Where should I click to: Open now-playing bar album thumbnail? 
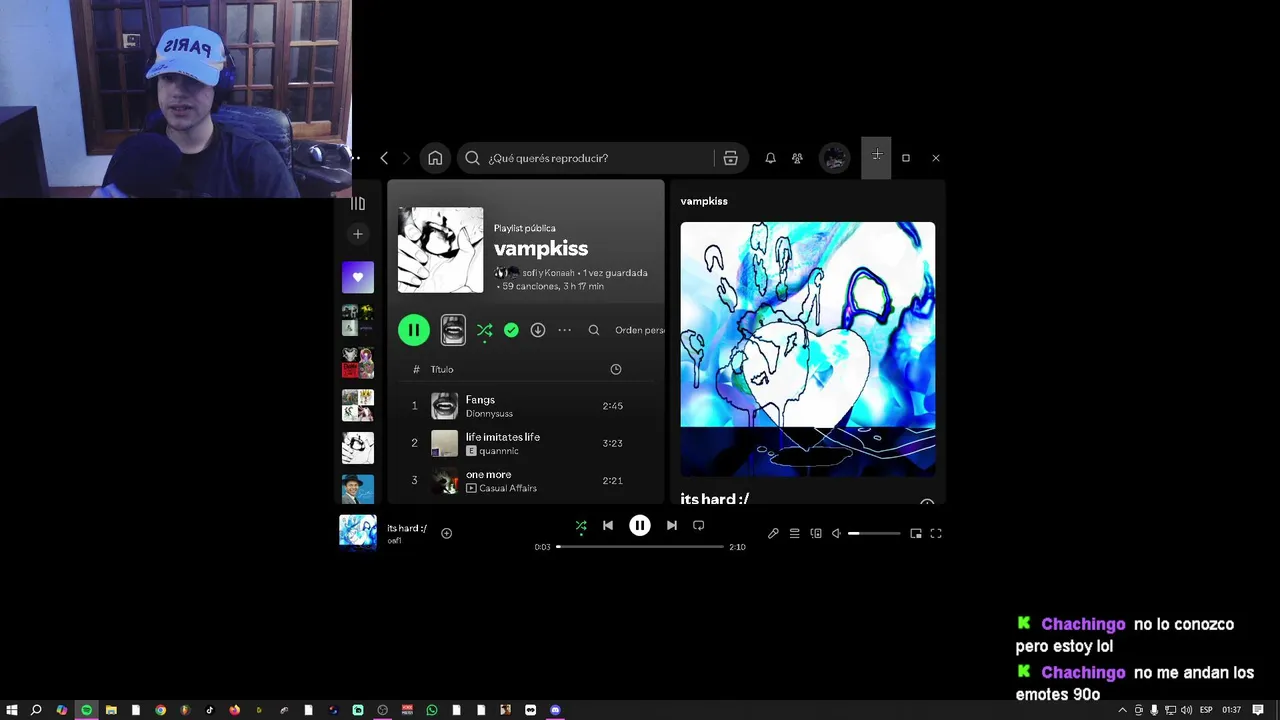(x=358, y=532)
